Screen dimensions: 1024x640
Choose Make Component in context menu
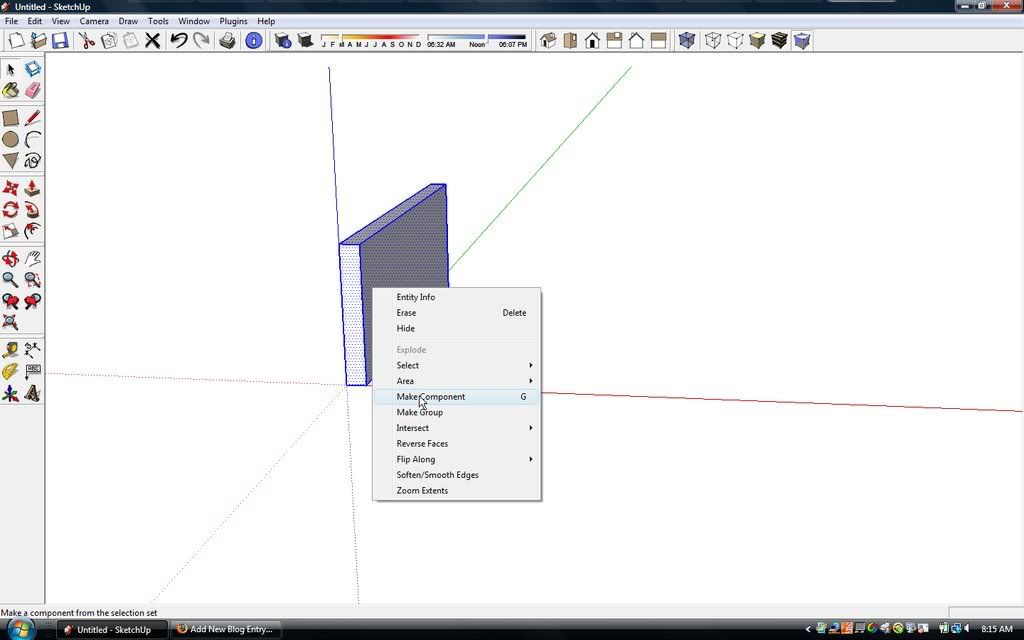pyautogui.click(x=457, y=396)
